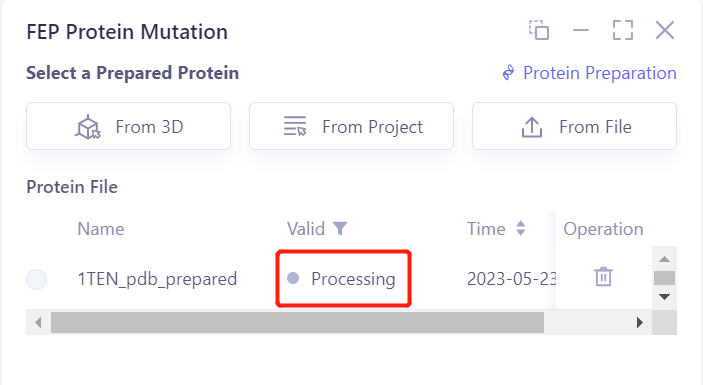
Task: Close the FEP Protein Mutation panel
Action: point(664,30)
